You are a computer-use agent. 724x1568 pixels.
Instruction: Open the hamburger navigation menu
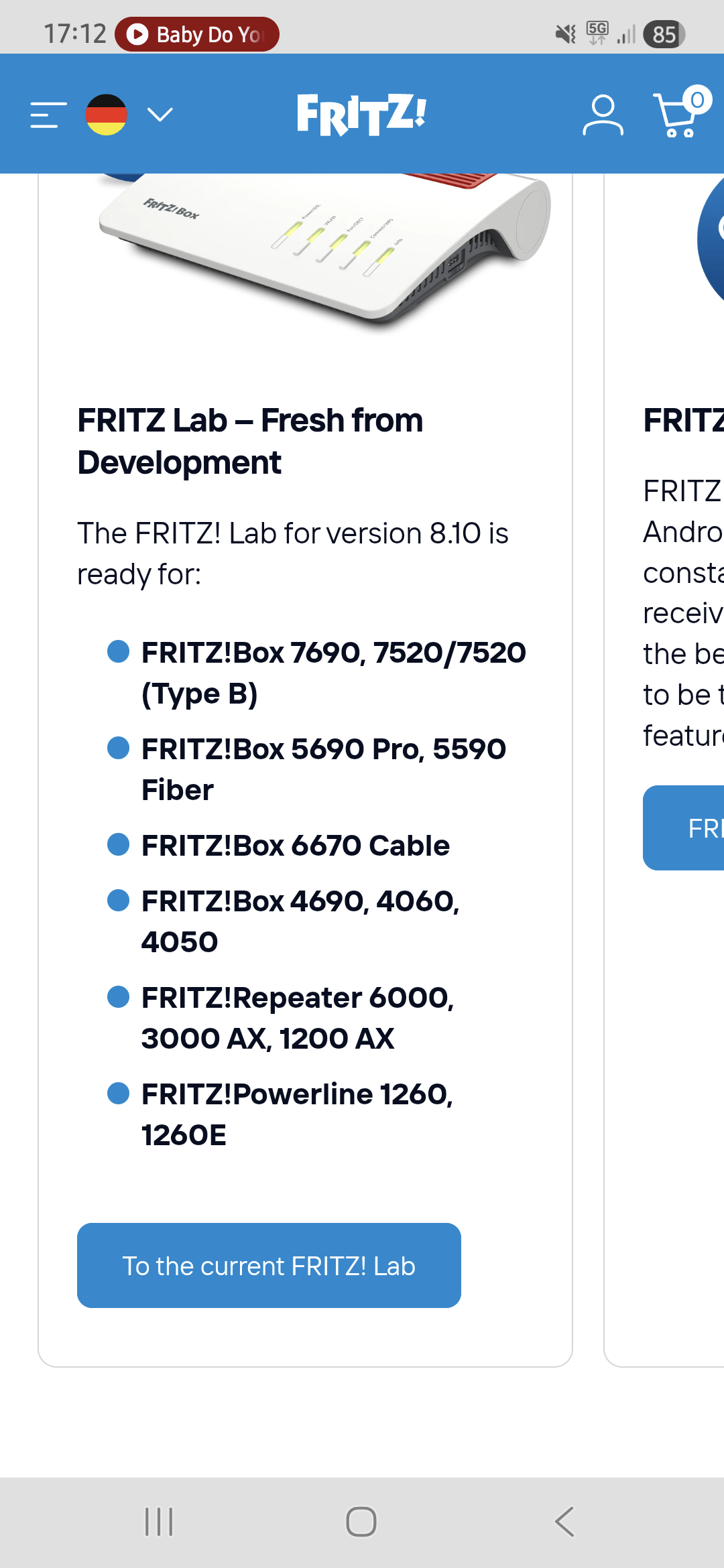[x=48, y=115]
